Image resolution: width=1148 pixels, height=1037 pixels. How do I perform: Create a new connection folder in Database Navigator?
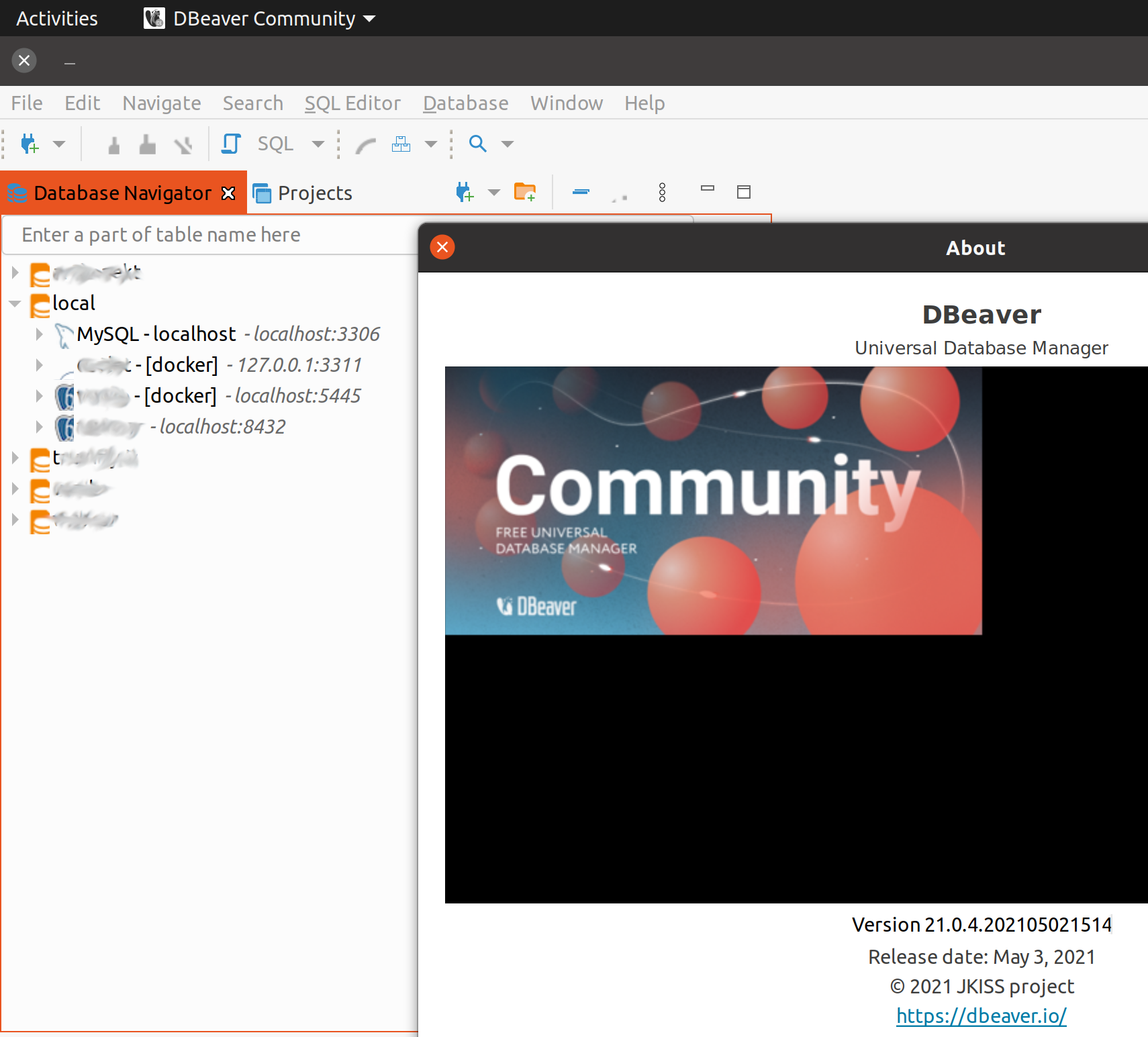point(526,192)
